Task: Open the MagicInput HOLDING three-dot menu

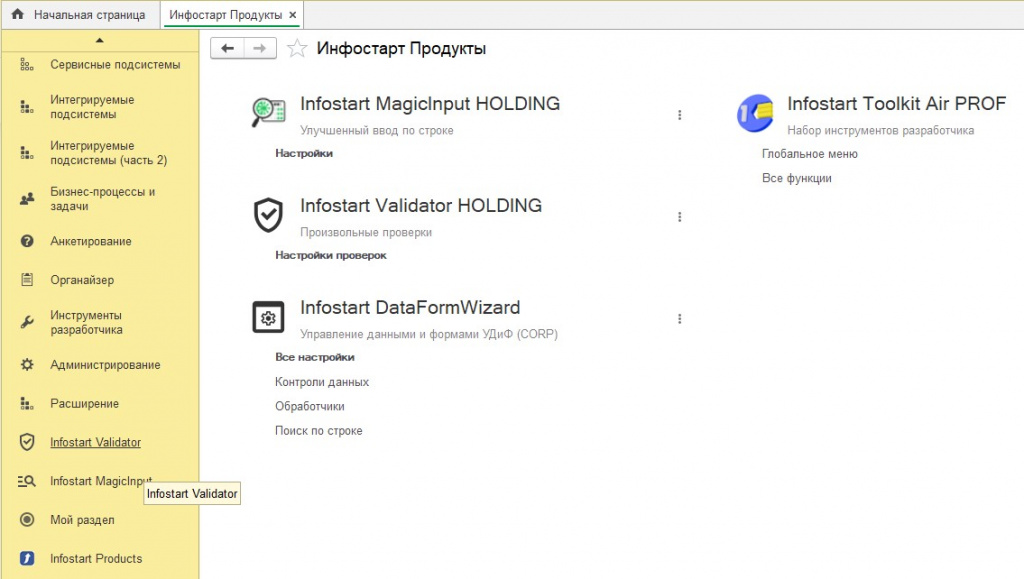Action: 680,115
